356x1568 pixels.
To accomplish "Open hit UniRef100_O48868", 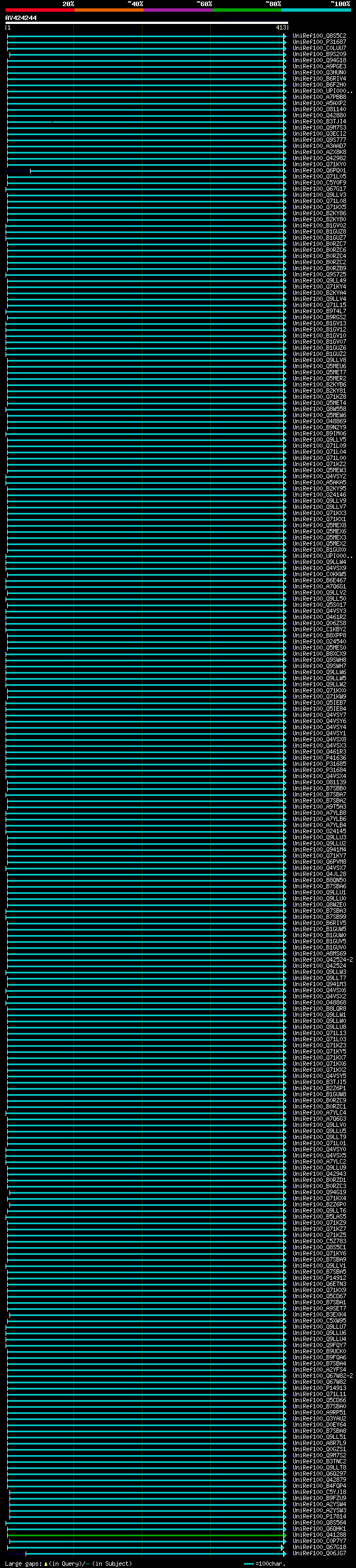I will coord(319,1002).
